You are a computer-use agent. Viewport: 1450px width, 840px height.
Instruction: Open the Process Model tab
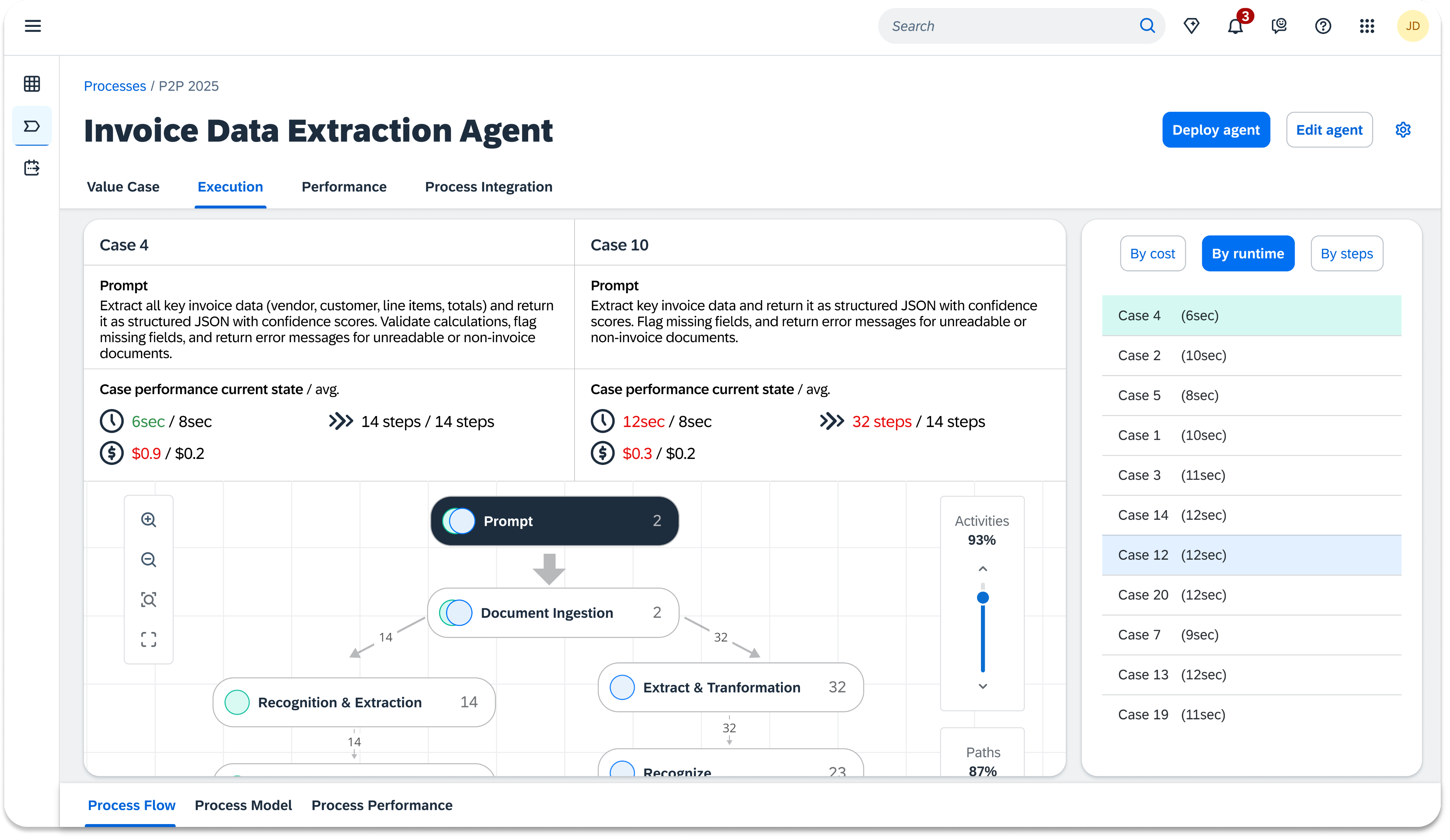tap(244, 806)
